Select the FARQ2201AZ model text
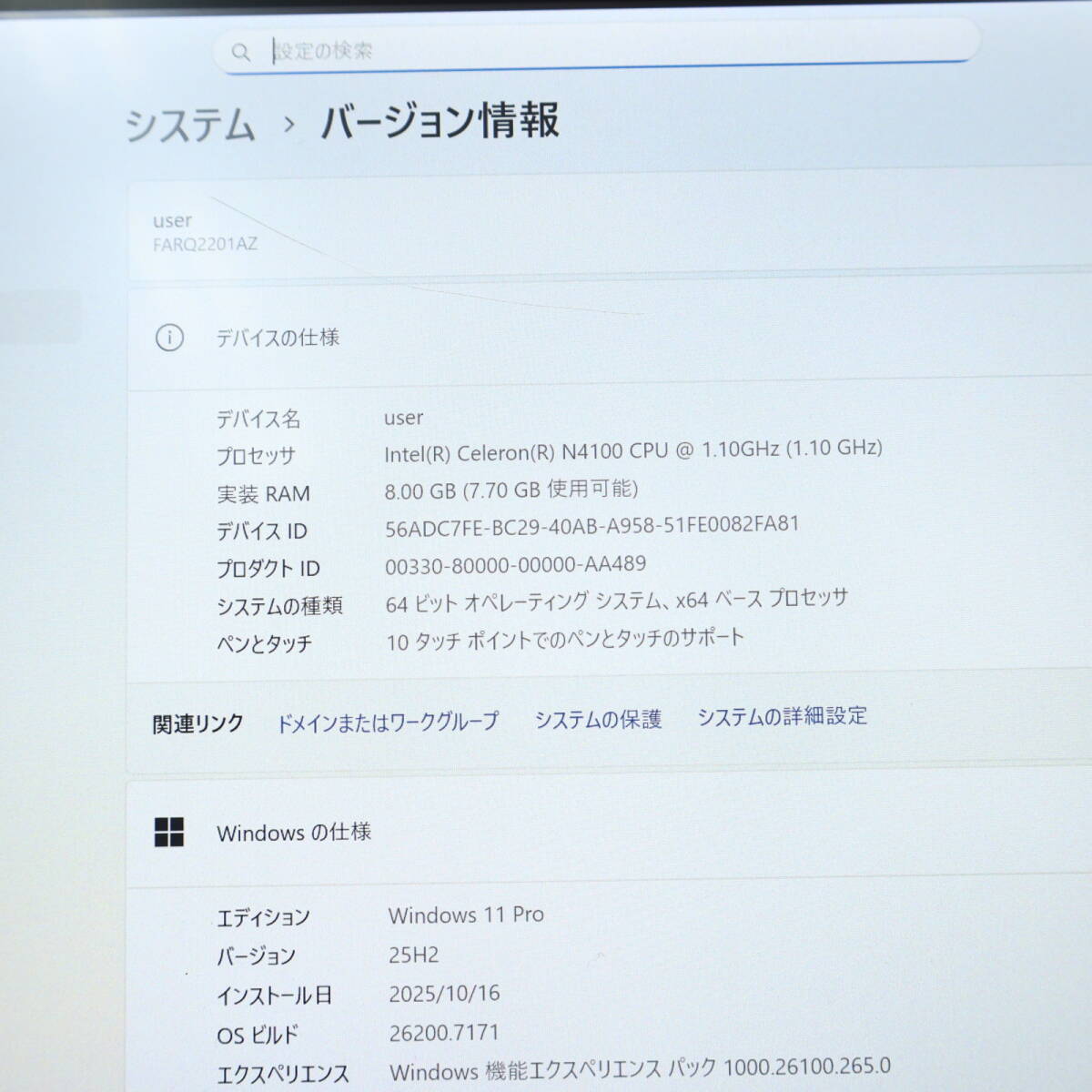This screenshot has width=1092, height=1092. (x=205, y=244)
